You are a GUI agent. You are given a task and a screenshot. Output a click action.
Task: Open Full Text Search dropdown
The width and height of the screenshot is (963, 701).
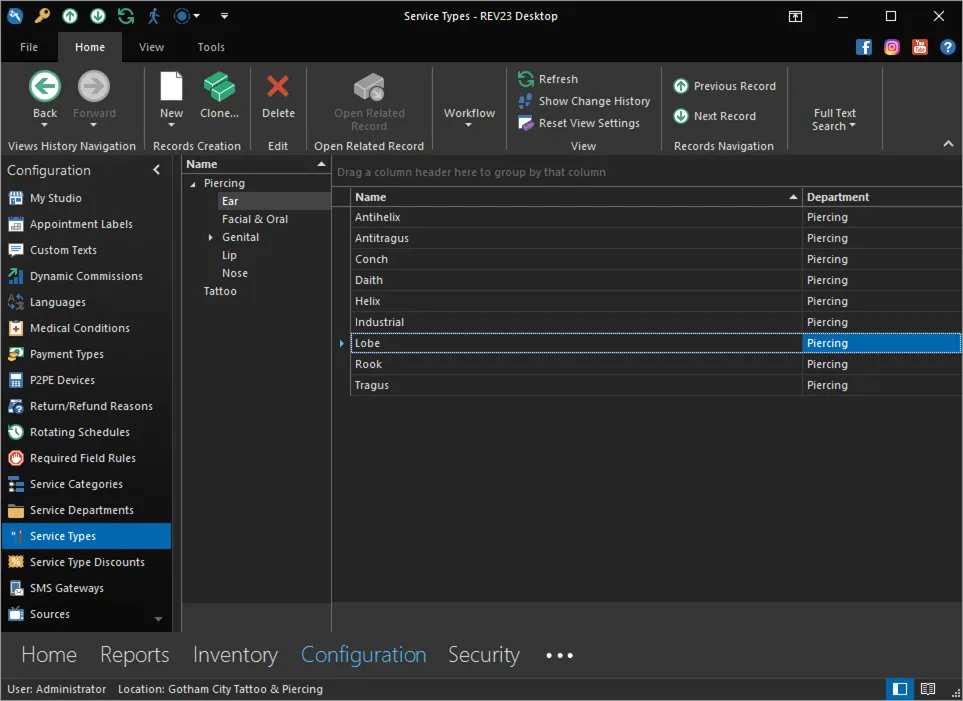(x=834, y=120)
